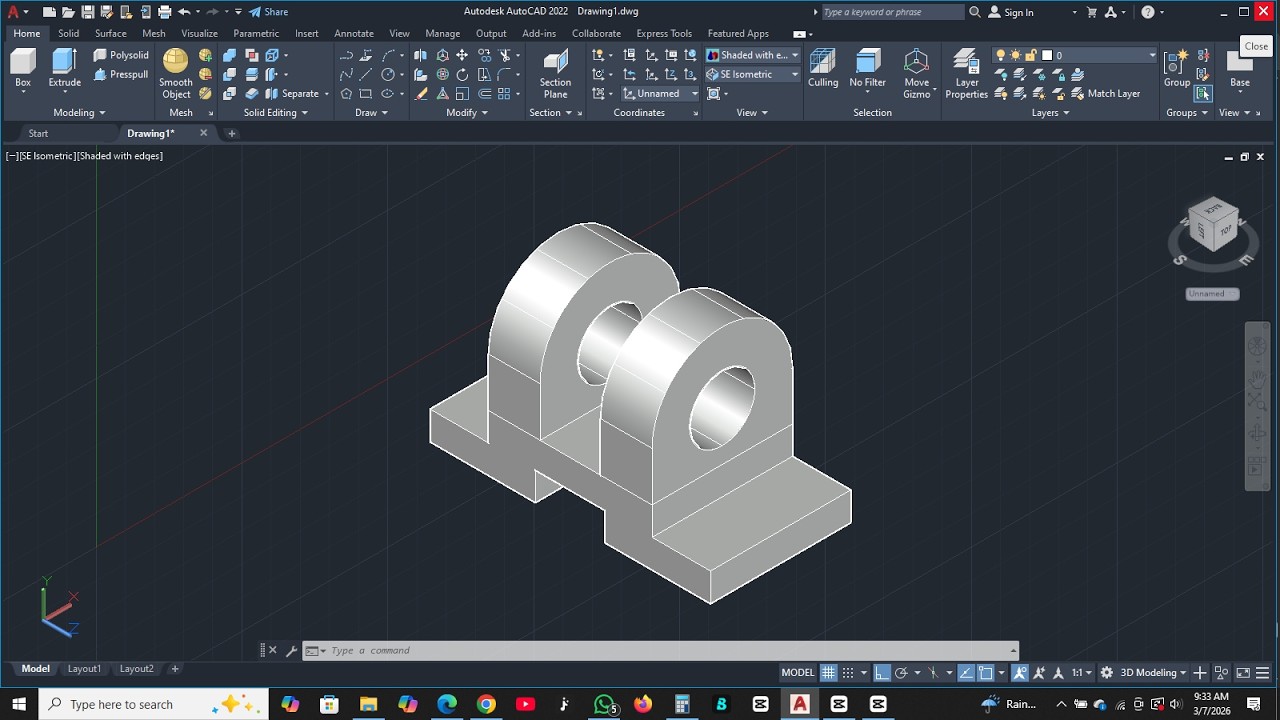Open Layer Properties manager
This screenshot has width=1280, height=720.
click(x=966, y=74)
